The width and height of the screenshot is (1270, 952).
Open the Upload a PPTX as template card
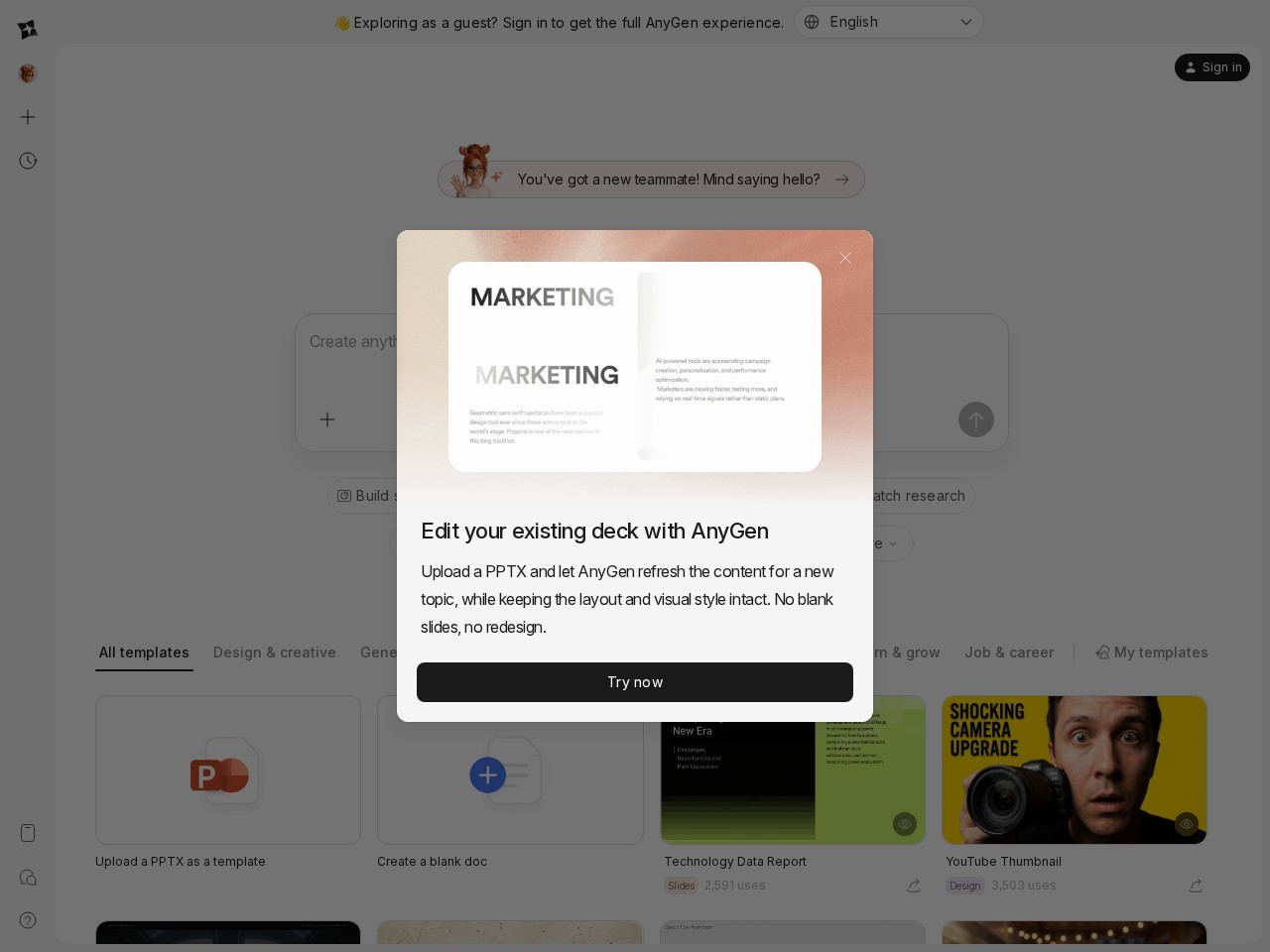pos(228,771)
